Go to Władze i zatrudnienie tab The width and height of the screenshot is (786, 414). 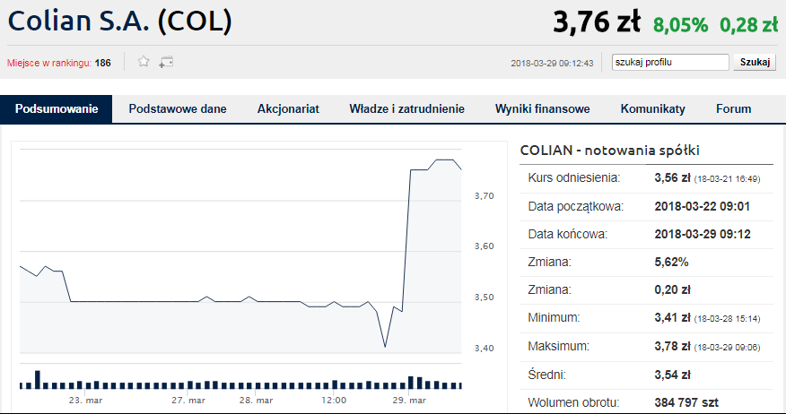[407, 109]
